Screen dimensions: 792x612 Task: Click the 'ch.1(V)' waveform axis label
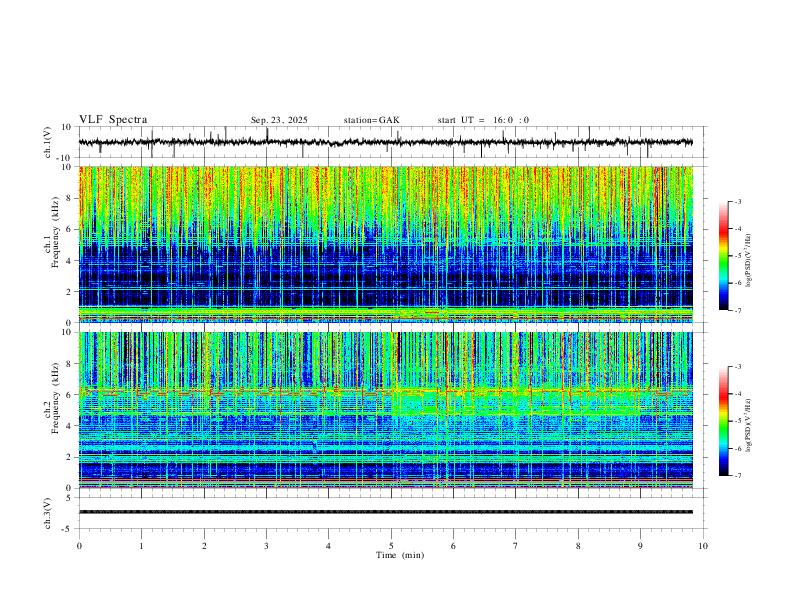[48, 142]
